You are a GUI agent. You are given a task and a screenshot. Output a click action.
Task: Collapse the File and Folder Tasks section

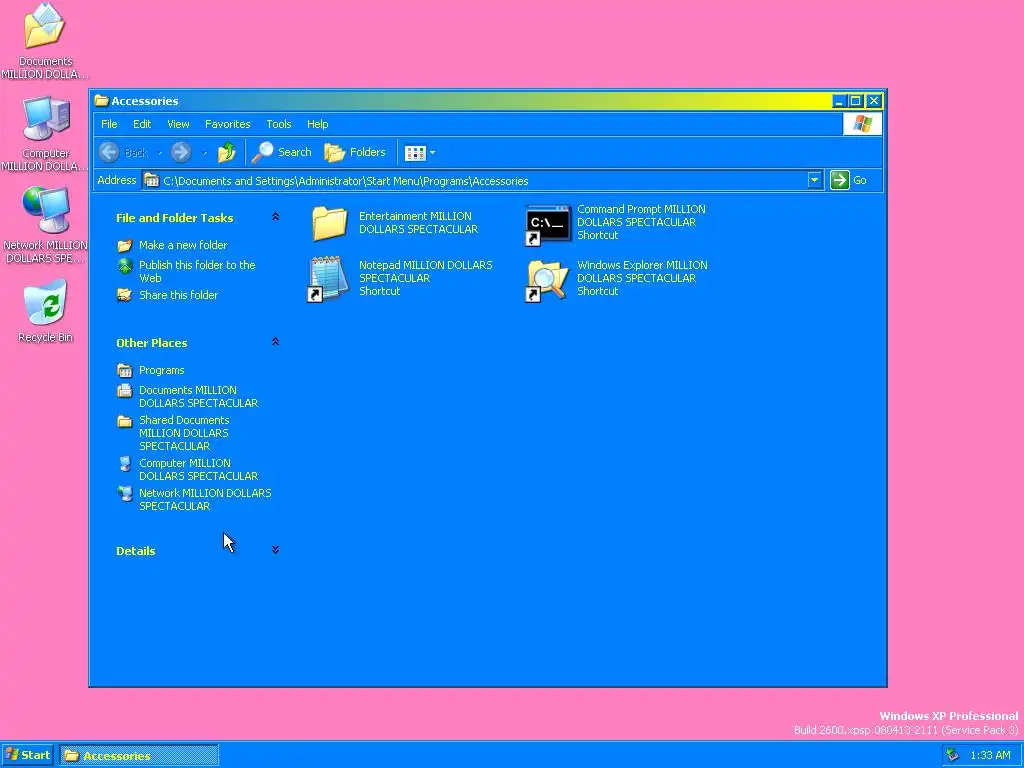click(276, 217)
